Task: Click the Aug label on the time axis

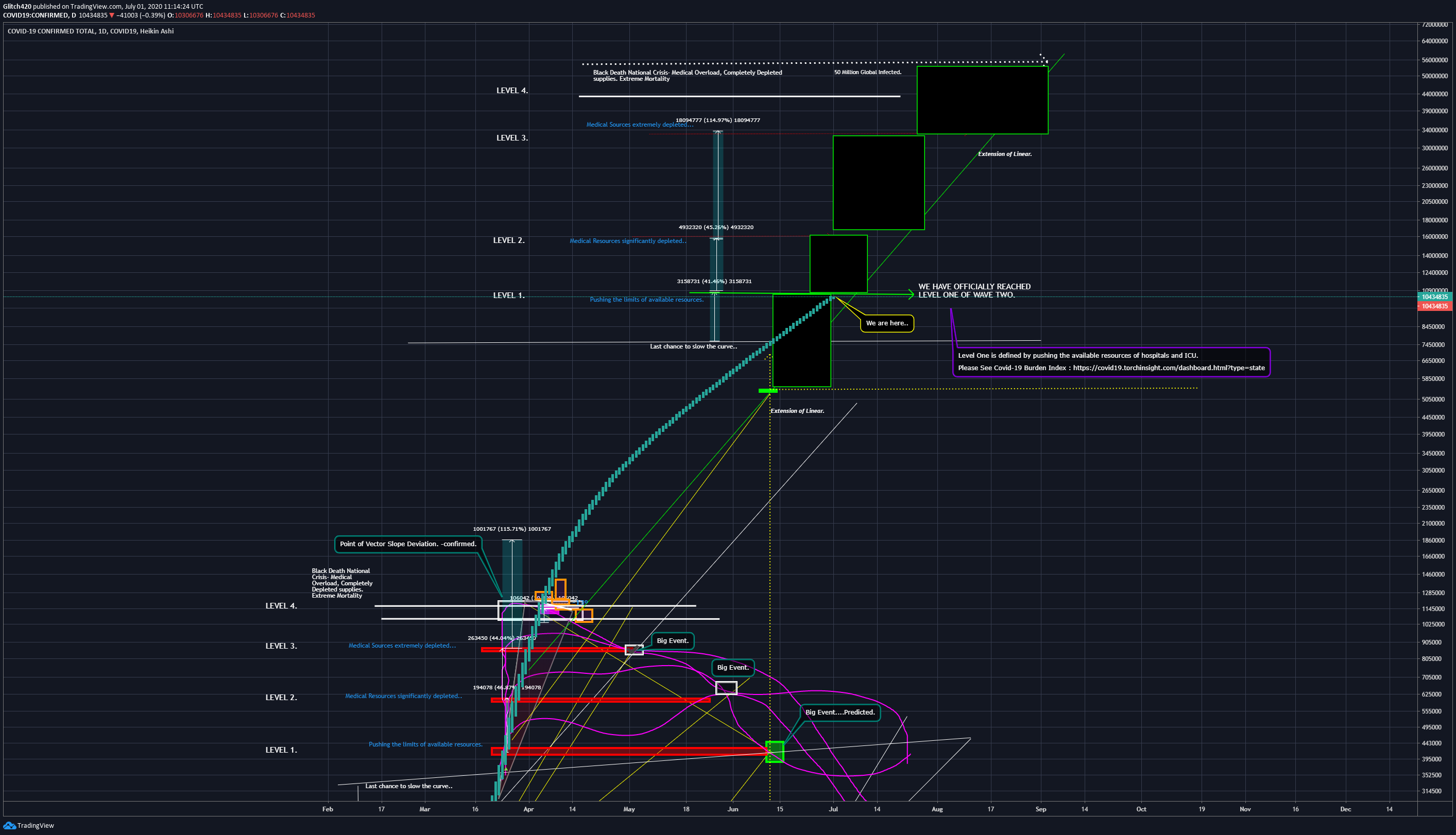Action: 937,809
